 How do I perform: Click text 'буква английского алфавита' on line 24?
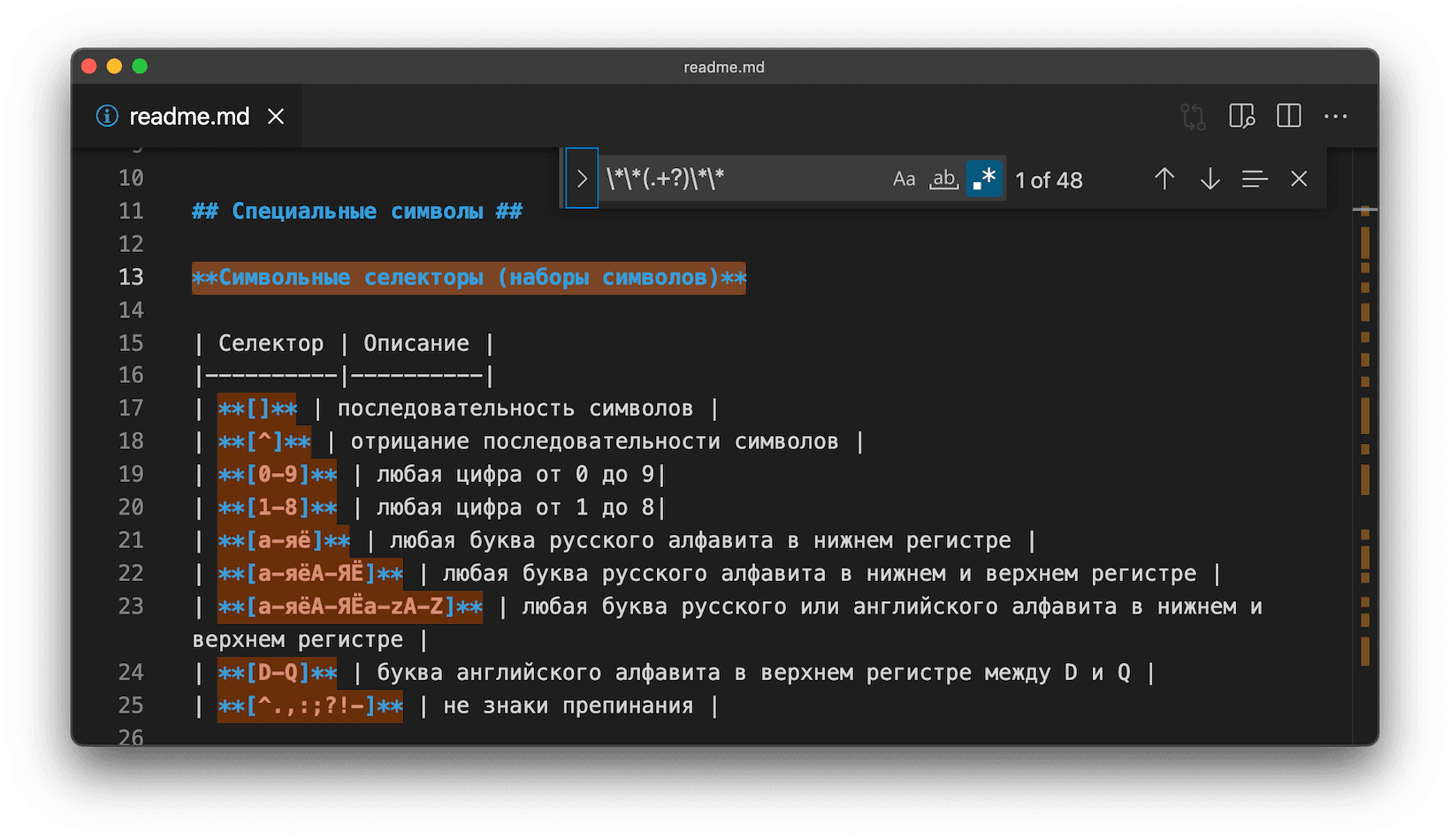(548, 673)
